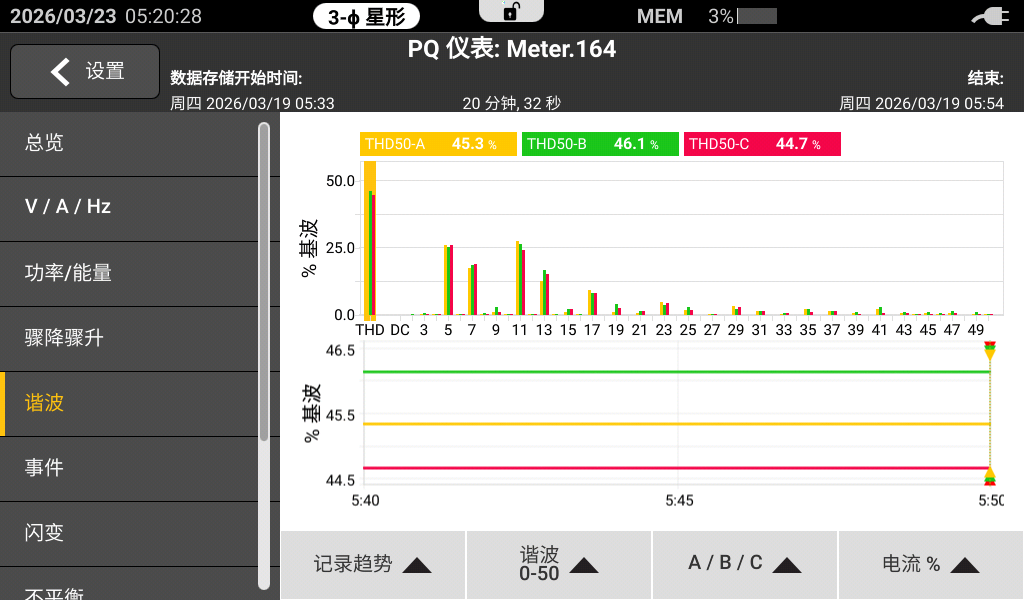
Task: Click the top trend cursor marker
Action: 990,349
